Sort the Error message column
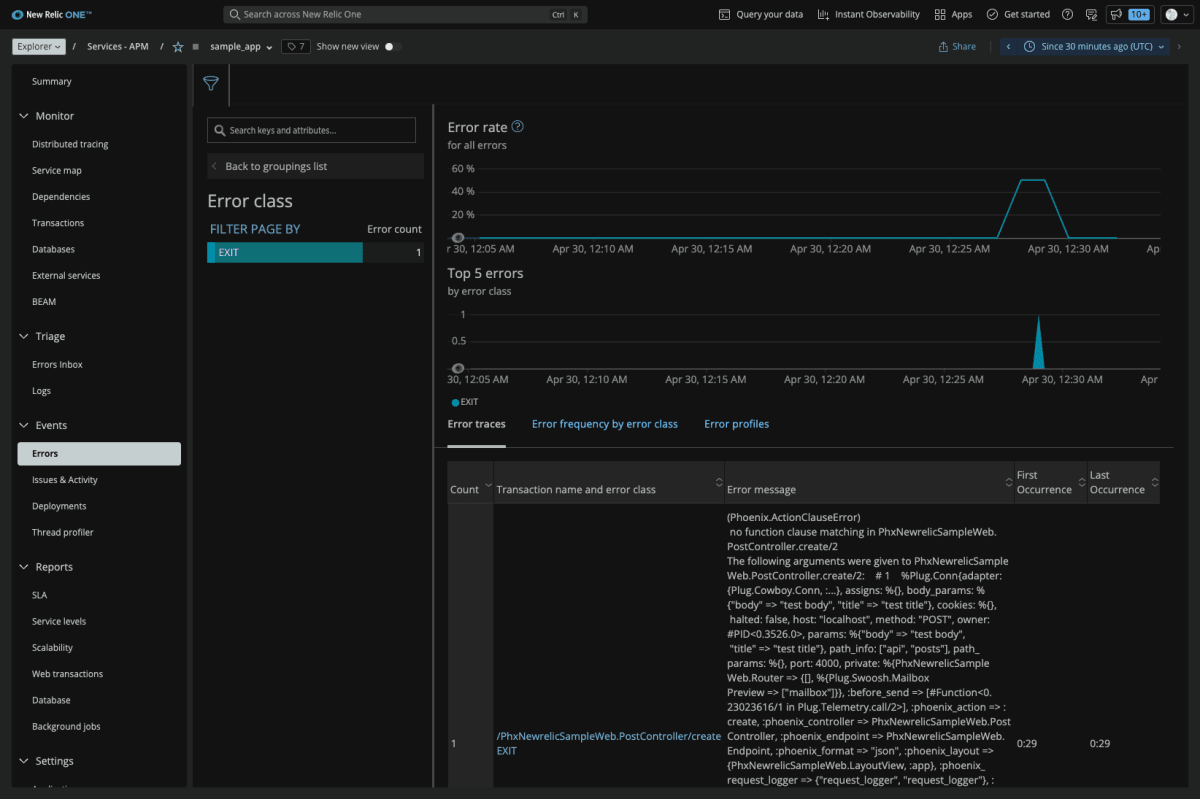The height and width of the screenshot is (799, 1200). [x=1008, y=483]
